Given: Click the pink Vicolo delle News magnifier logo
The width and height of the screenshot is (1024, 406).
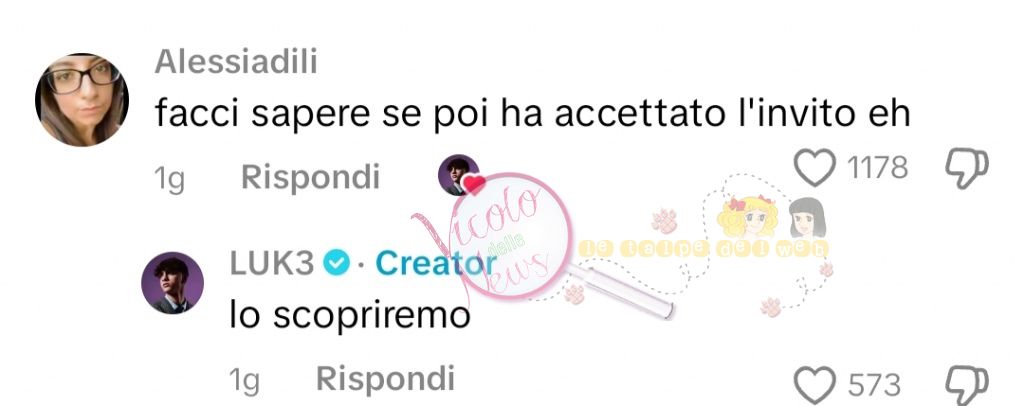Looking at the screenshot, I should [516, 238].
